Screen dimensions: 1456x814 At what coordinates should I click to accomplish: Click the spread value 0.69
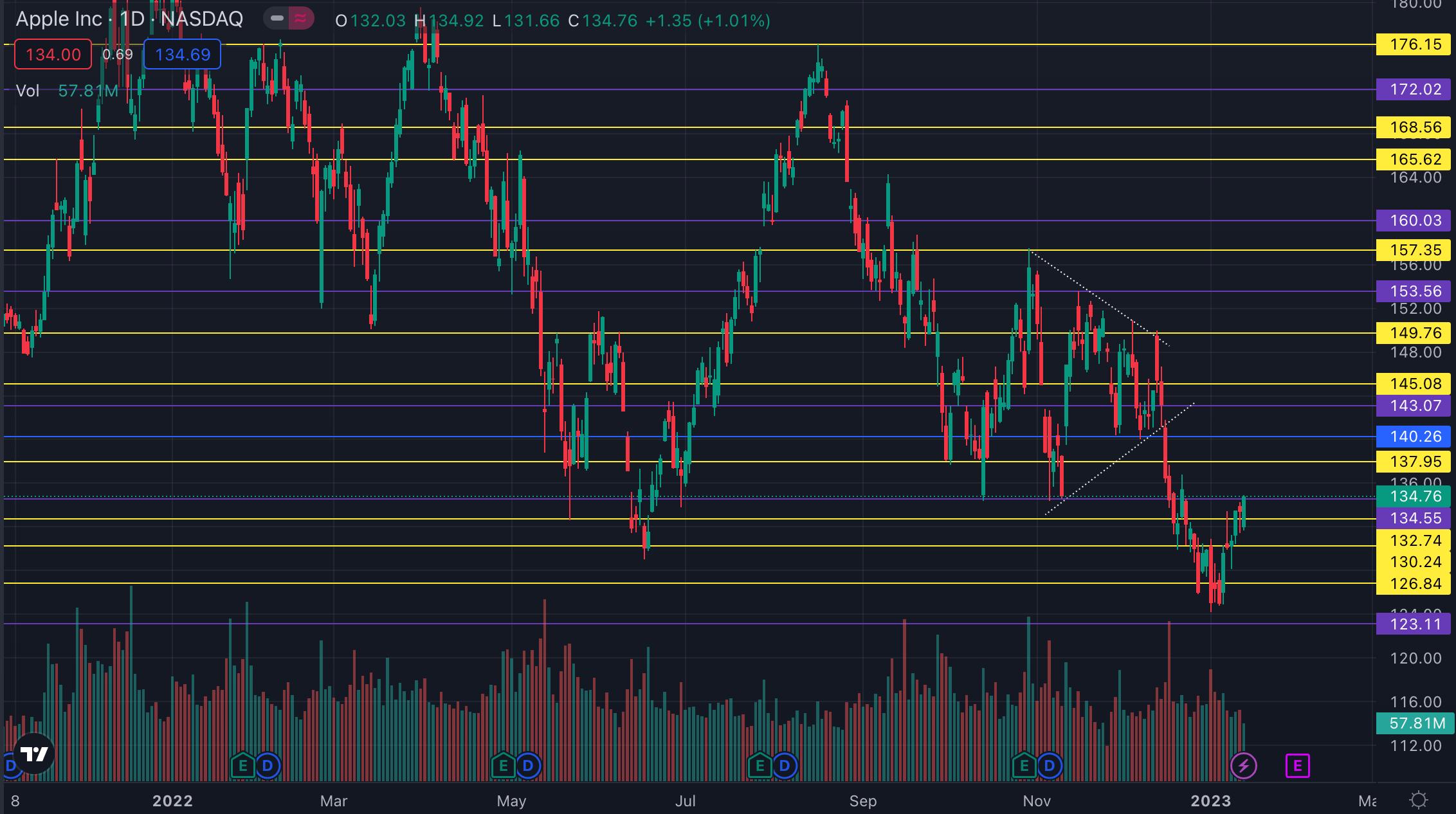(x=118, y=55)
